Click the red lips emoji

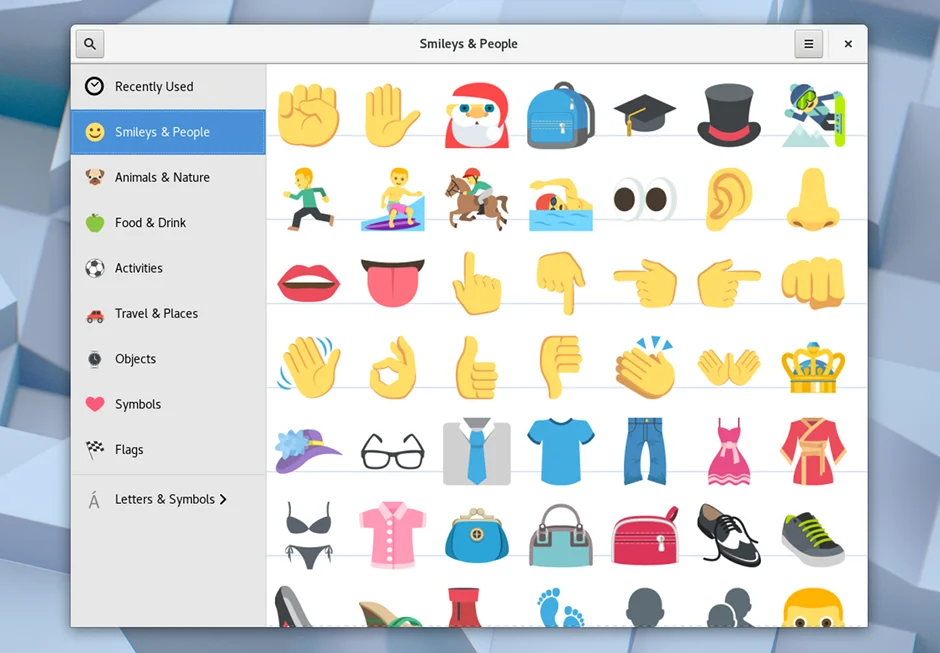pos(308,283)
